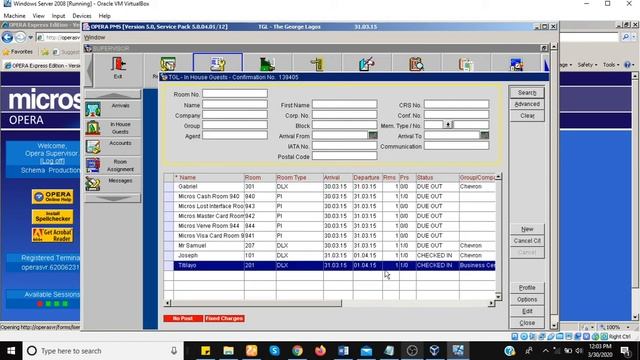Open Chrome from the taskbar
This screenshot has height=360, width=640.
[x=297, y=351]
